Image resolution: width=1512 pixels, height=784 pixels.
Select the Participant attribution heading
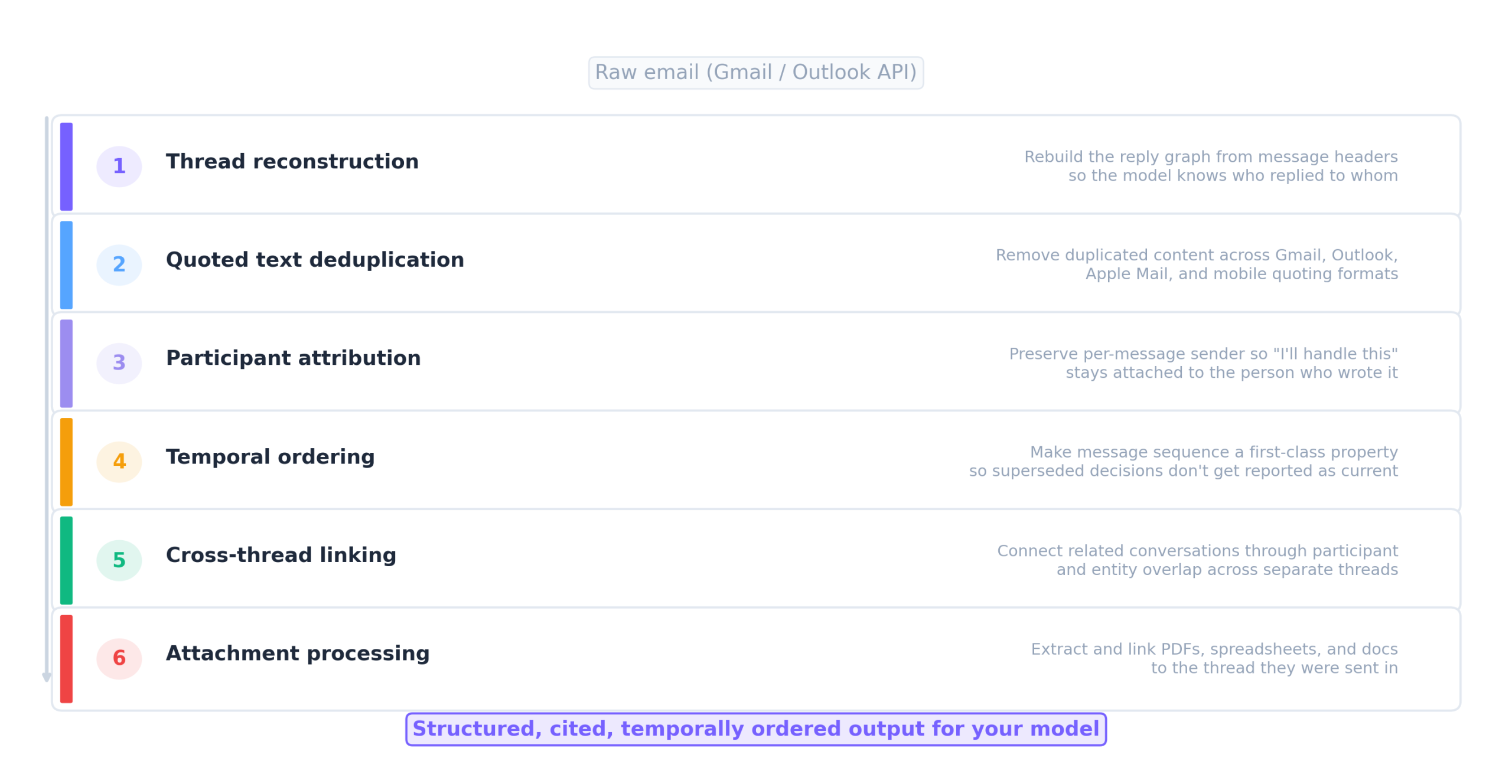coord(293,358)
